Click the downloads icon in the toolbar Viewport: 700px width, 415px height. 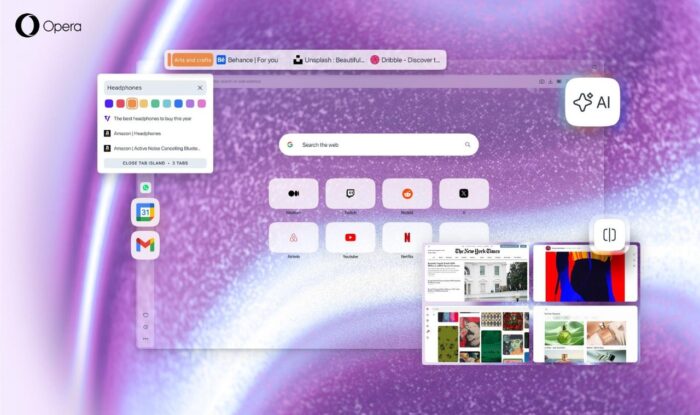pos(550,82)
